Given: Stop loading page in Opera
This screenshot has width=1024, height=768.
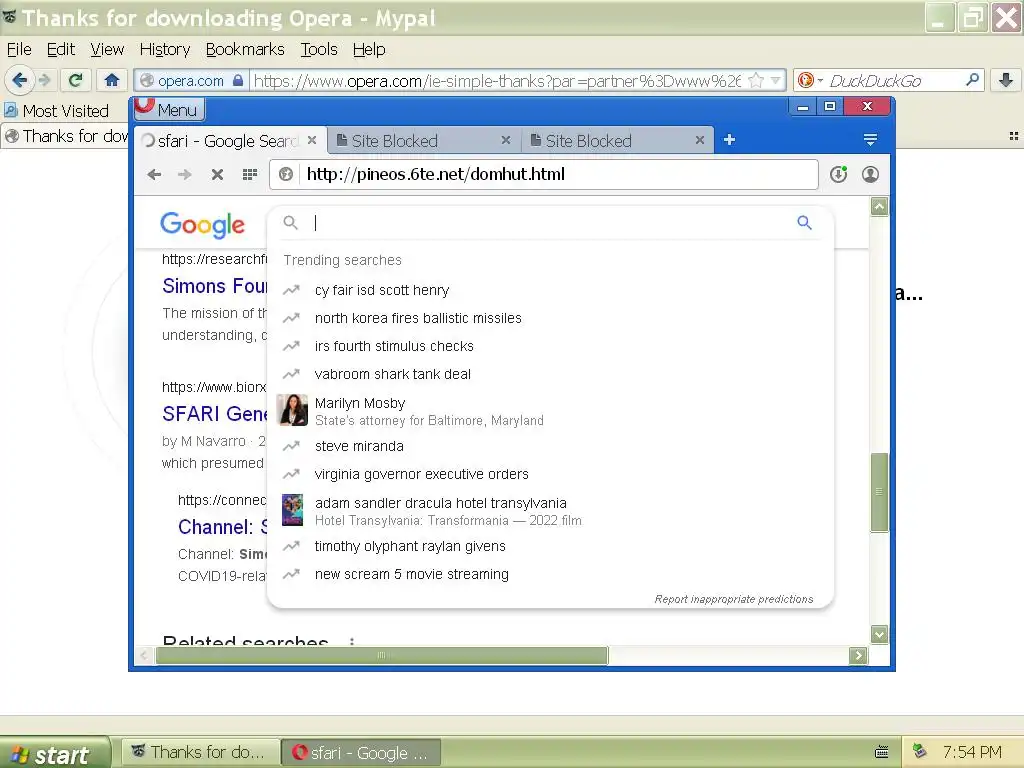Looking at the screenshot, I should pyautogui.click(x=217, y=174).
